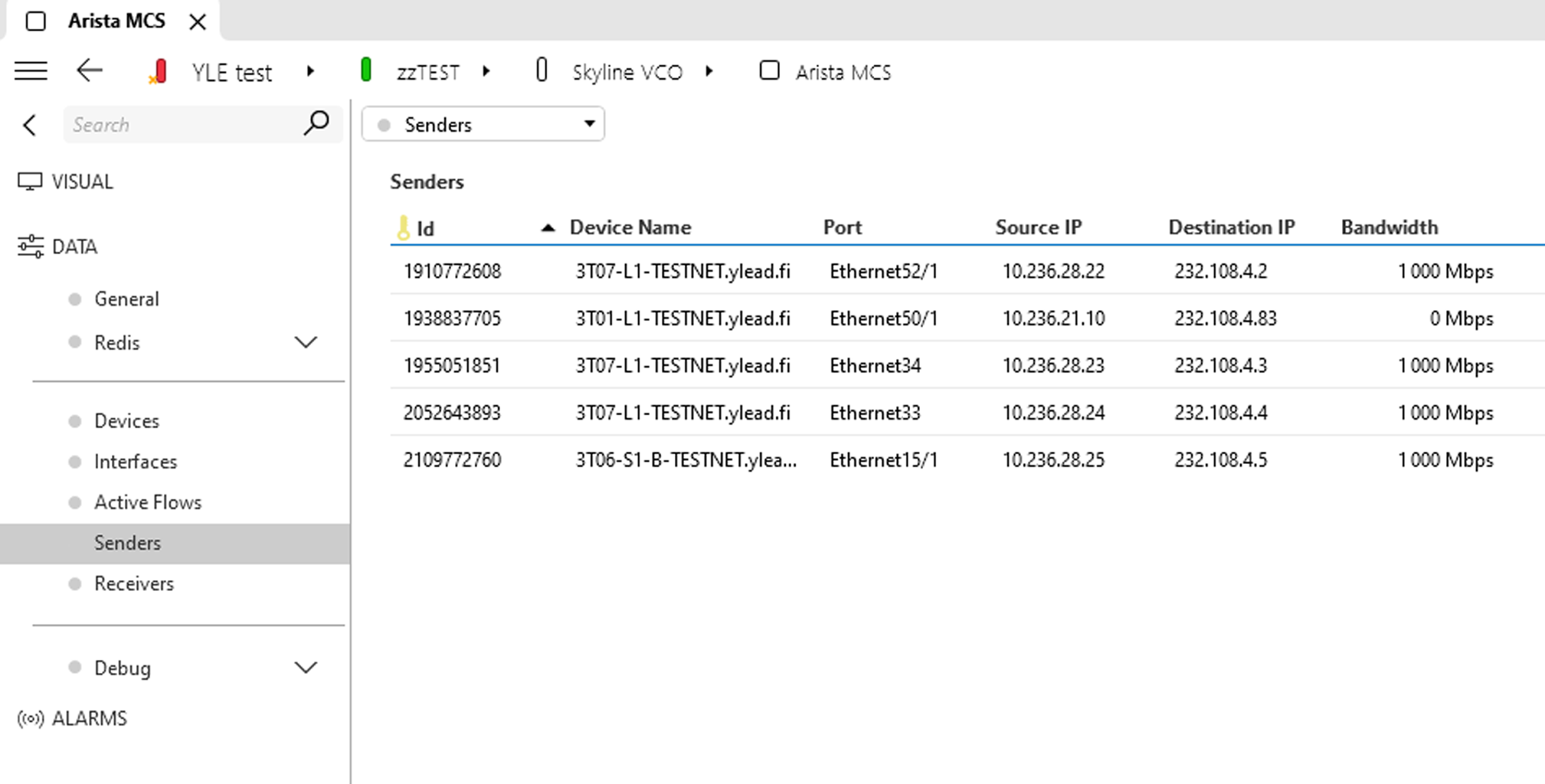
Task: Click the red YLE test alarm icon
Action: (159, 71)
